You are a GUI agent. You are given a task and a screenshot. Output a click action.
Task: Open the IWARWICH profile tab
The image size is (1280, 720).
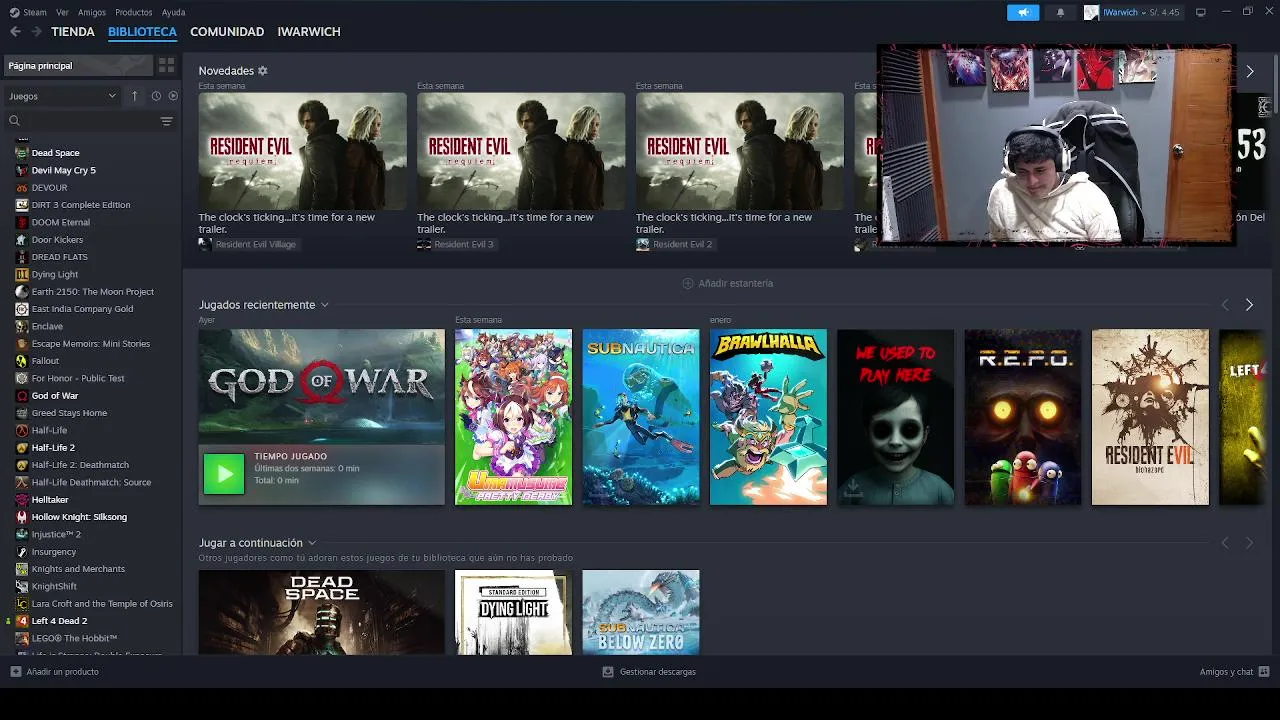[309, 32]
